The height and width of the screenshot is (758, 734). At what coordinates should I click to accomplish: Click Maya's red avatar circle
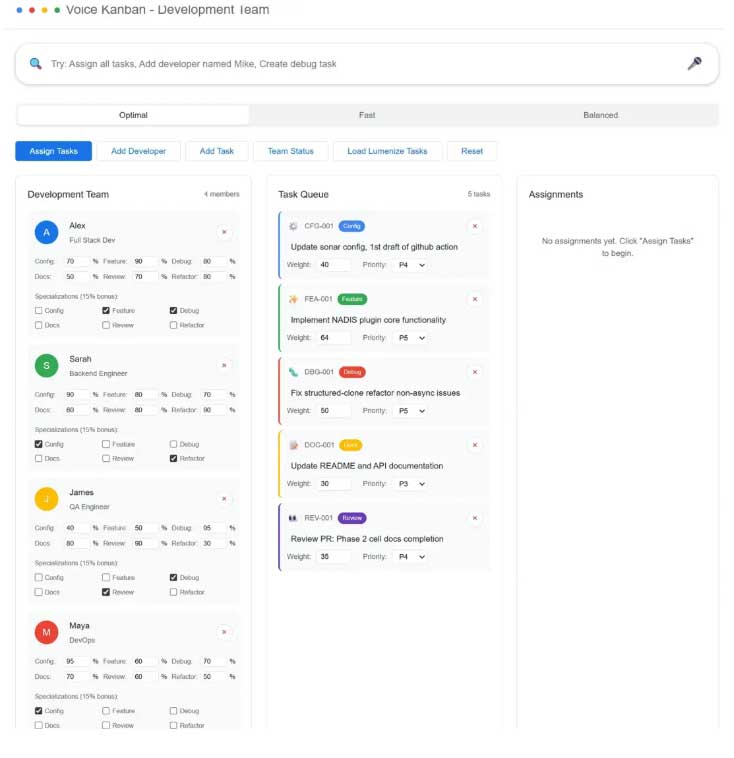(x=46, y=633)
